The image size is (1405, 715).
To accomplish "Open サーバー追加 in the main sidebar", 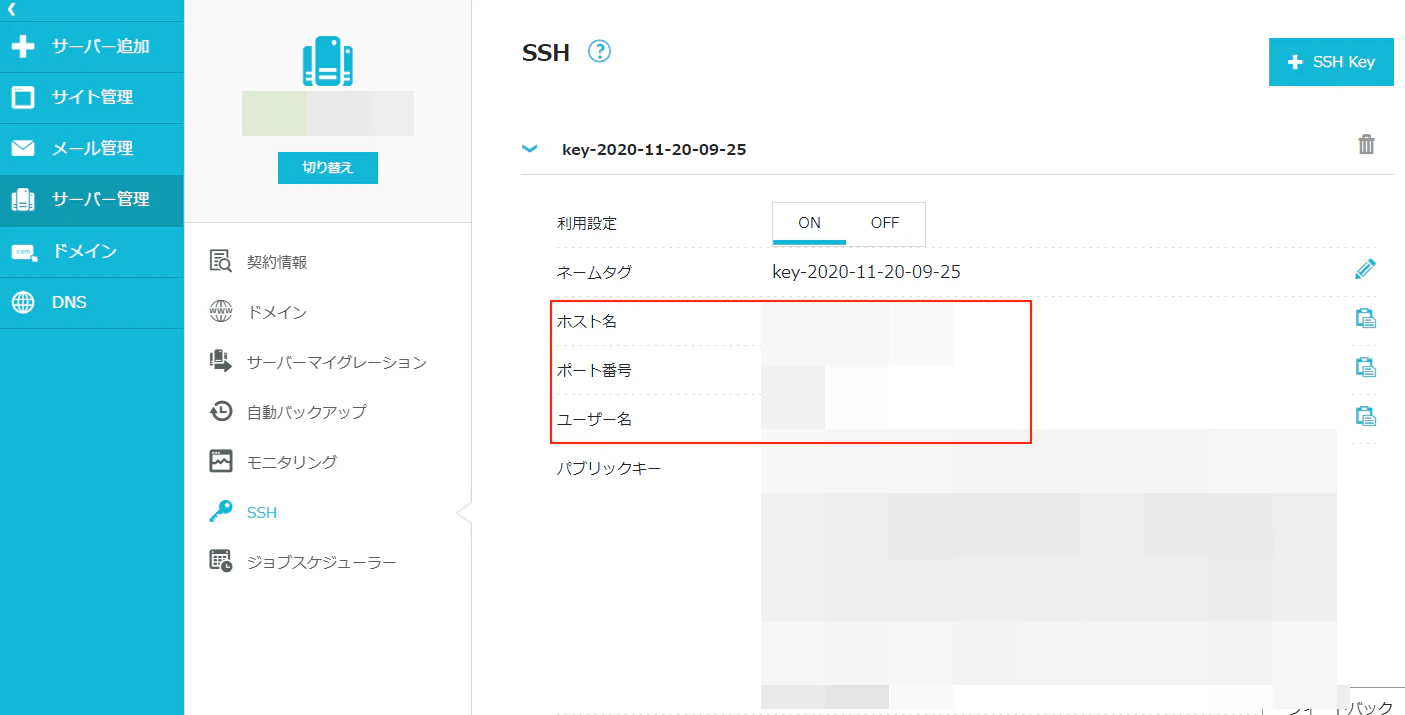I will (x=92, y=47).
